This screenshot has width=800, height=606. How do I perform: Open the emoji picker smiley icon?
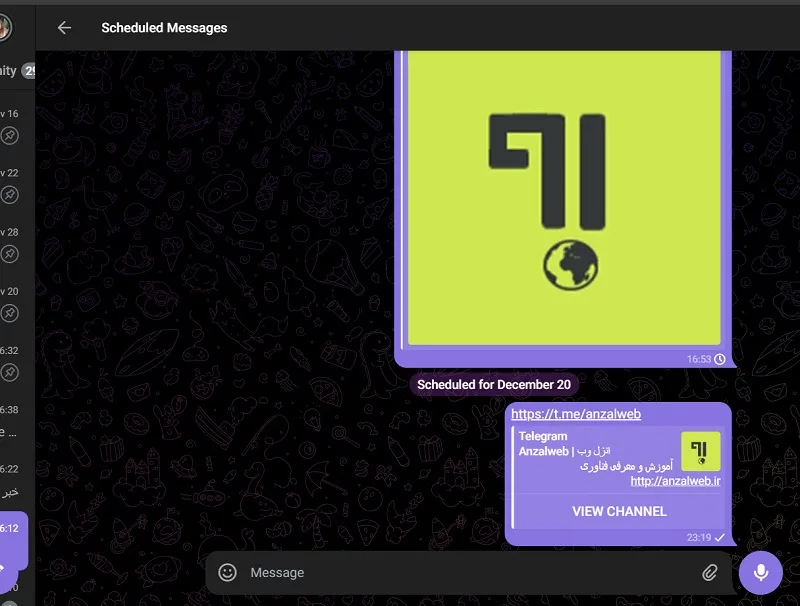(228, 572)
